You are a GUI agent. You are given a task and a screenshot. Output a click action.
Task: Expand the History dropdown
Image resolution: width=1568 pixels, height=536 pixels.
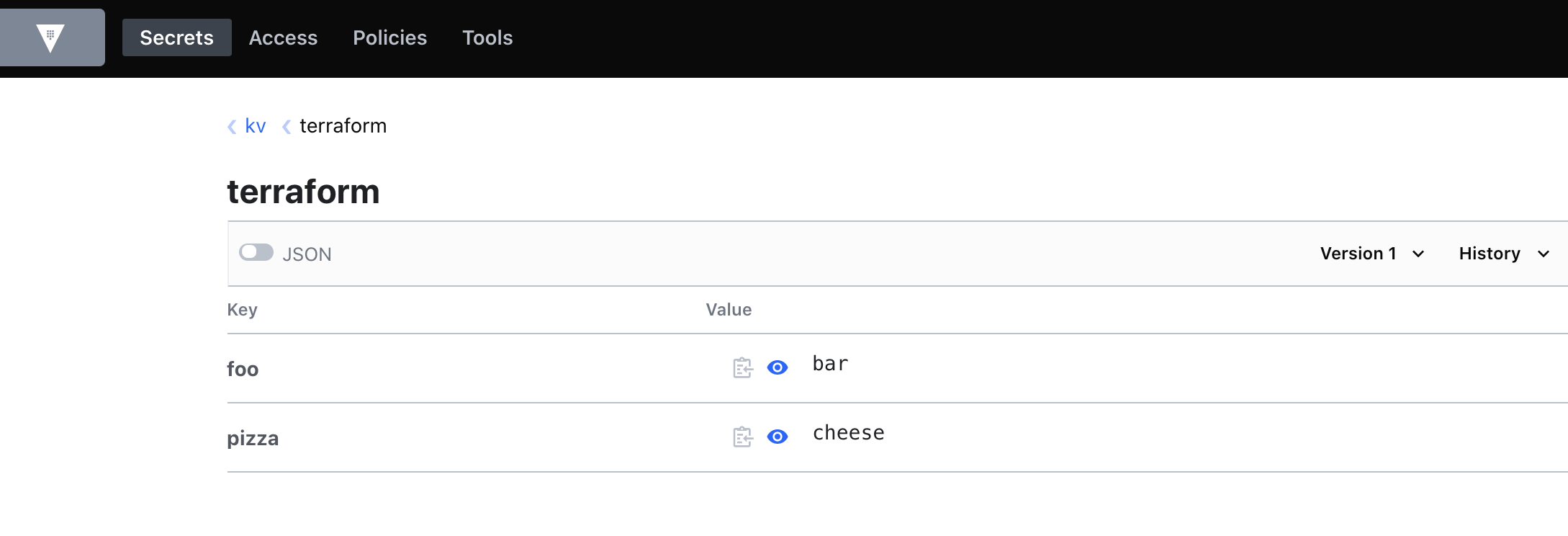1502,254
